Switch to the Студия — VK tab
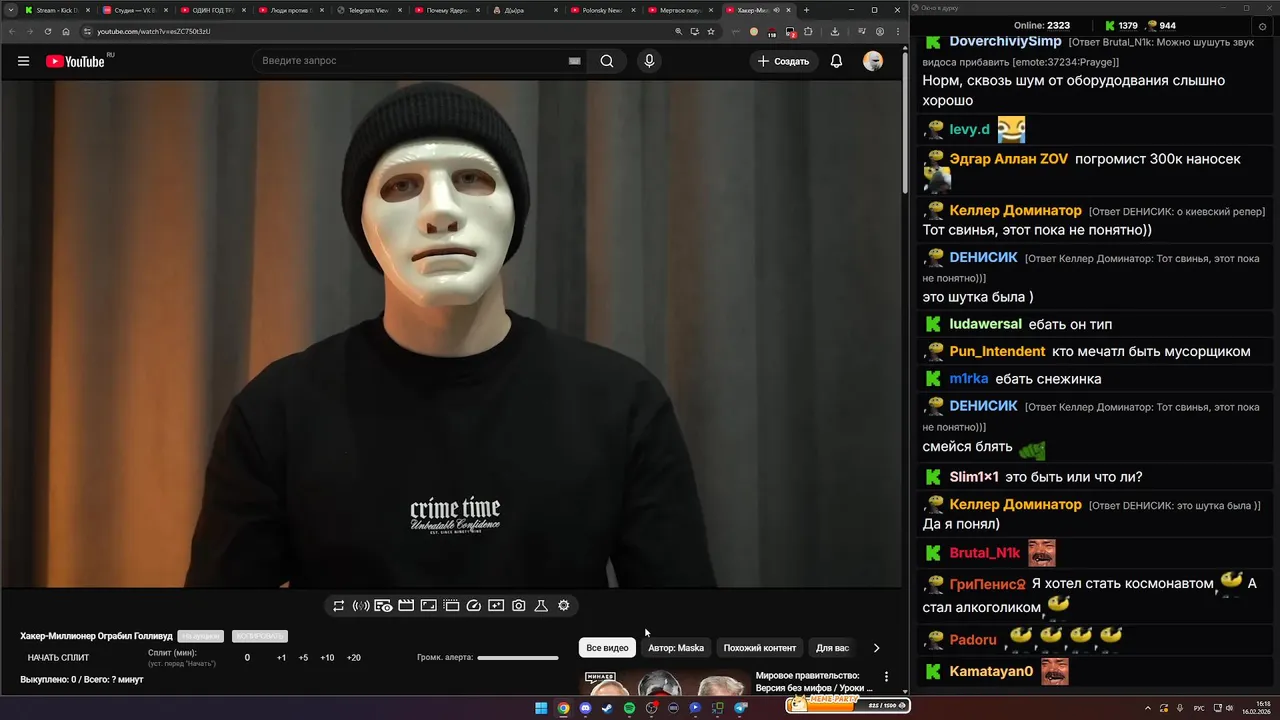 135,10
